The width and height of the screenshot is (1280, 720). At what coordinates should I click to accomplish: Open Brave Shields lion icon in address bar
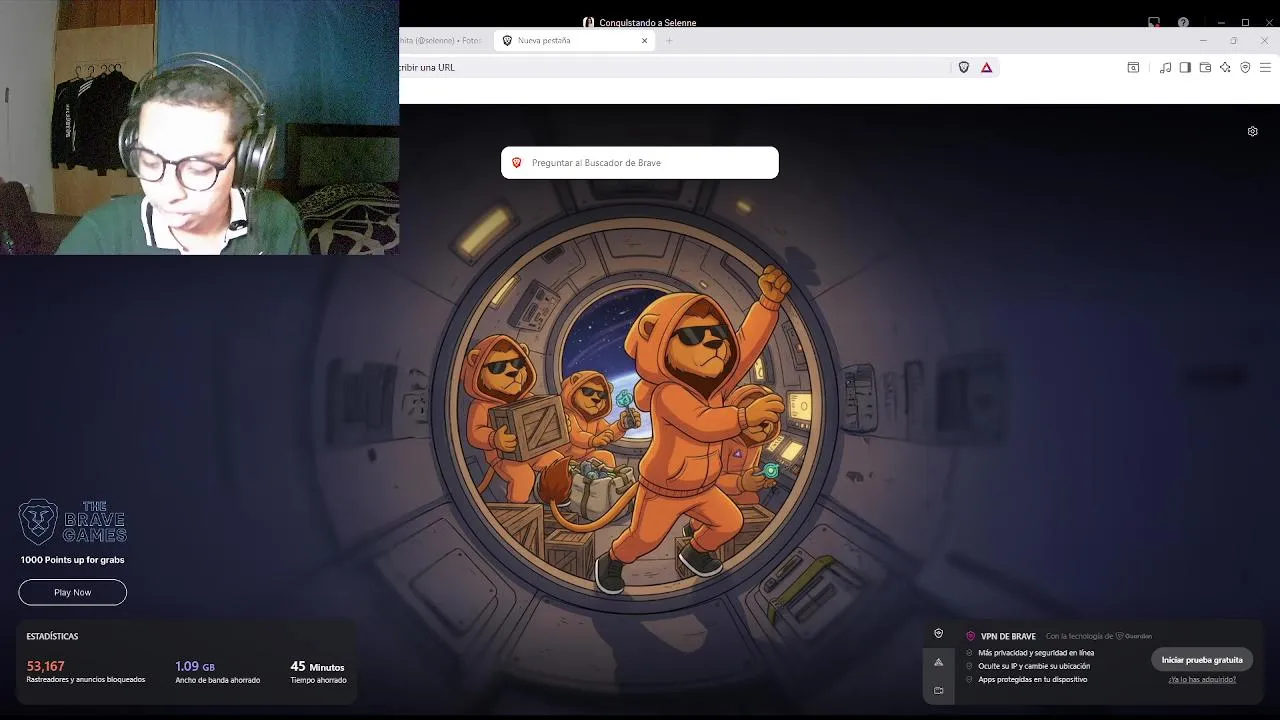(x=964, y=67)
